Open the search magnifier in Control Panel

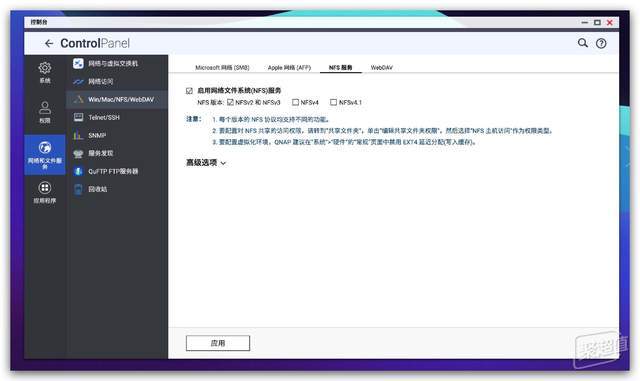(x=582, y=43)
